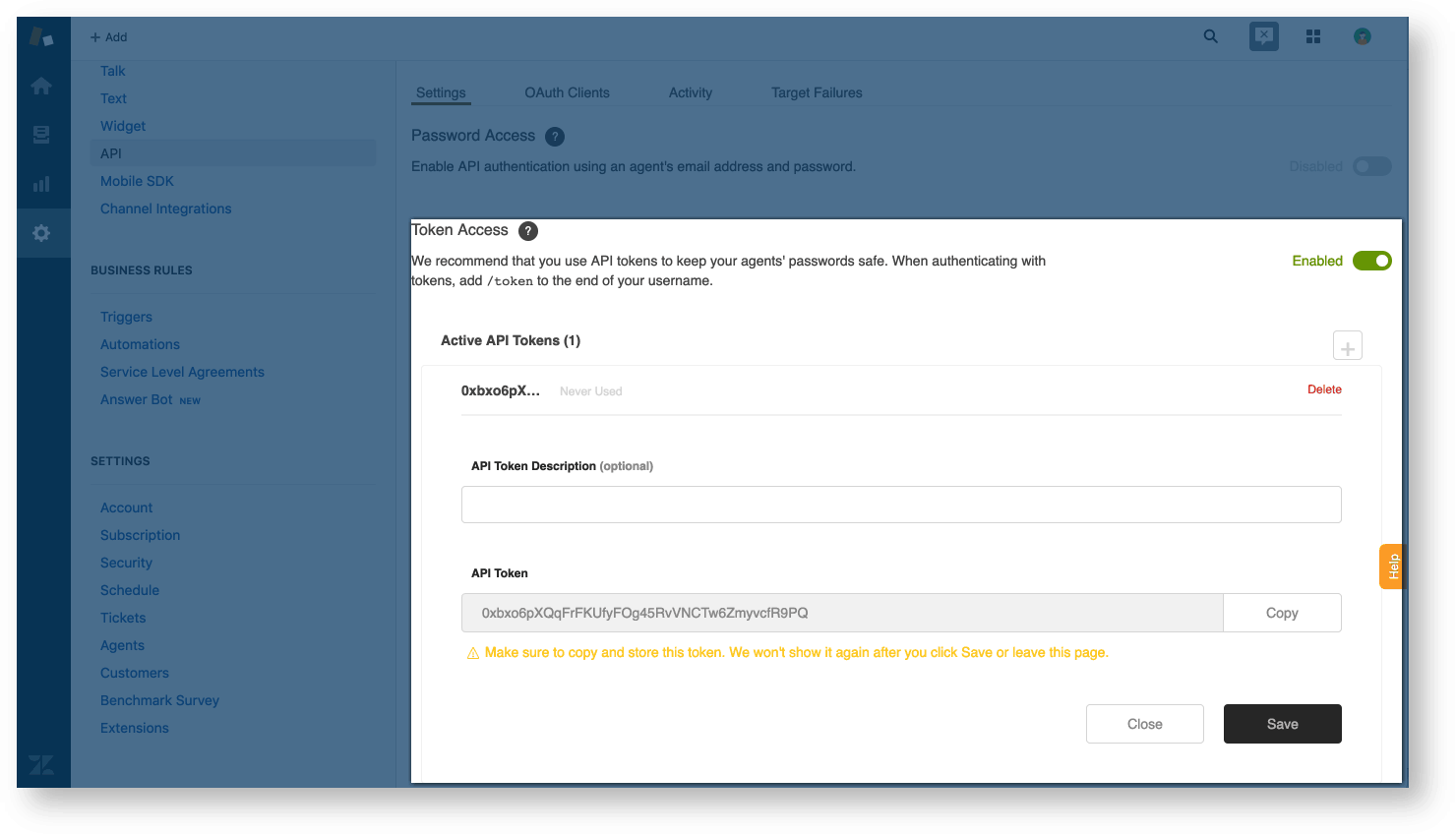1456x835 pixels.
Task: Open Subscription settings
Action: pos(140,535)
